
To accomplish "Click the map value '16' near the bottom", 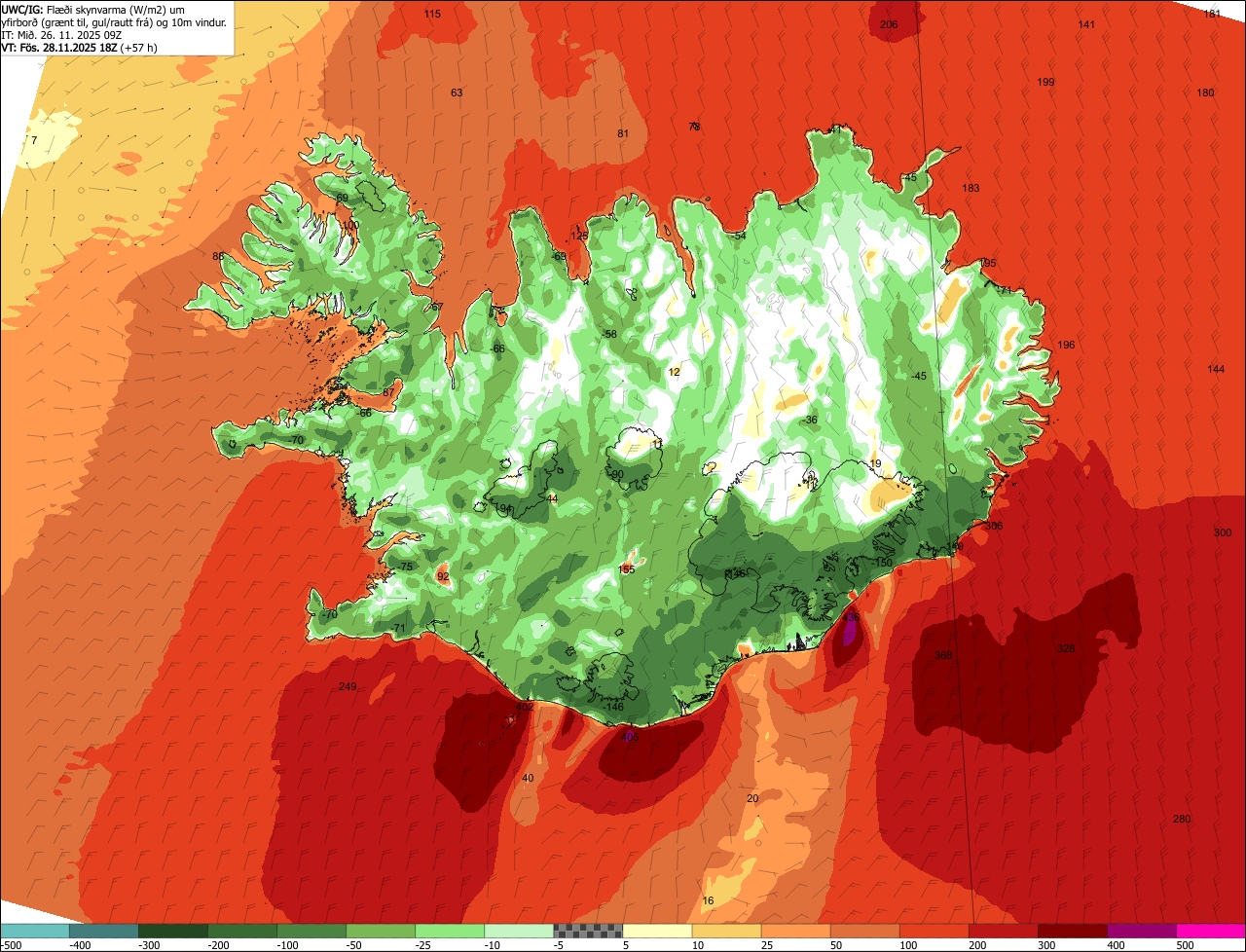I will [x=708, y=900].
